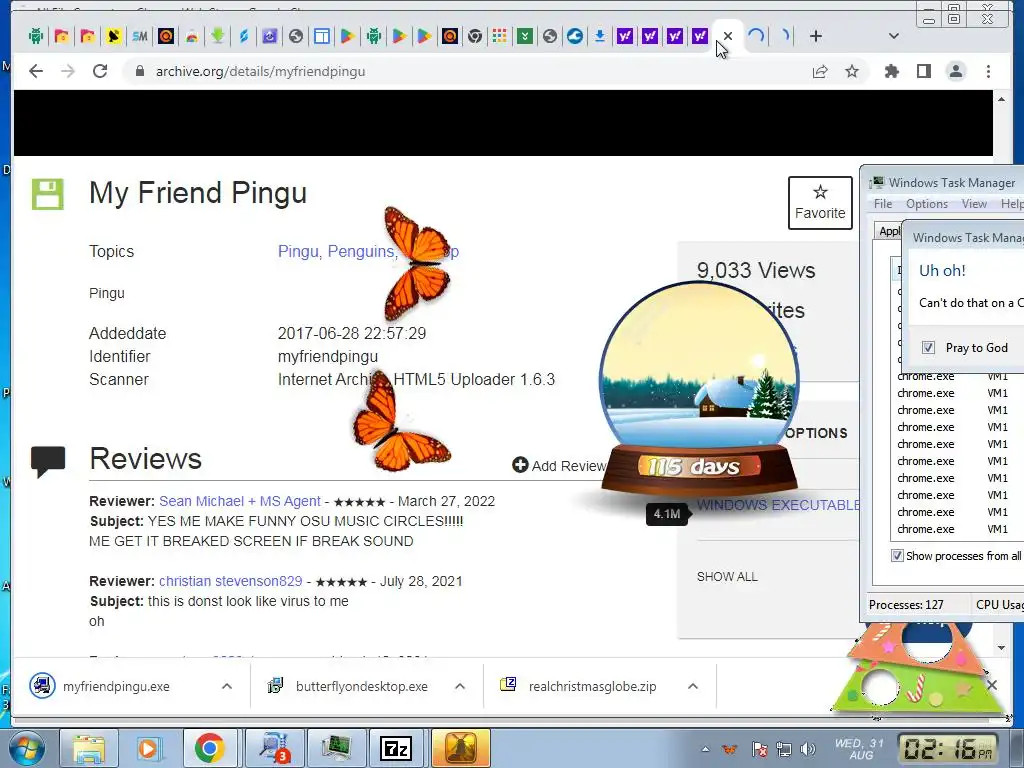Viewport: 1024px width, 768px height.
Task: Favorite this item with the star button
Action: 820,202
